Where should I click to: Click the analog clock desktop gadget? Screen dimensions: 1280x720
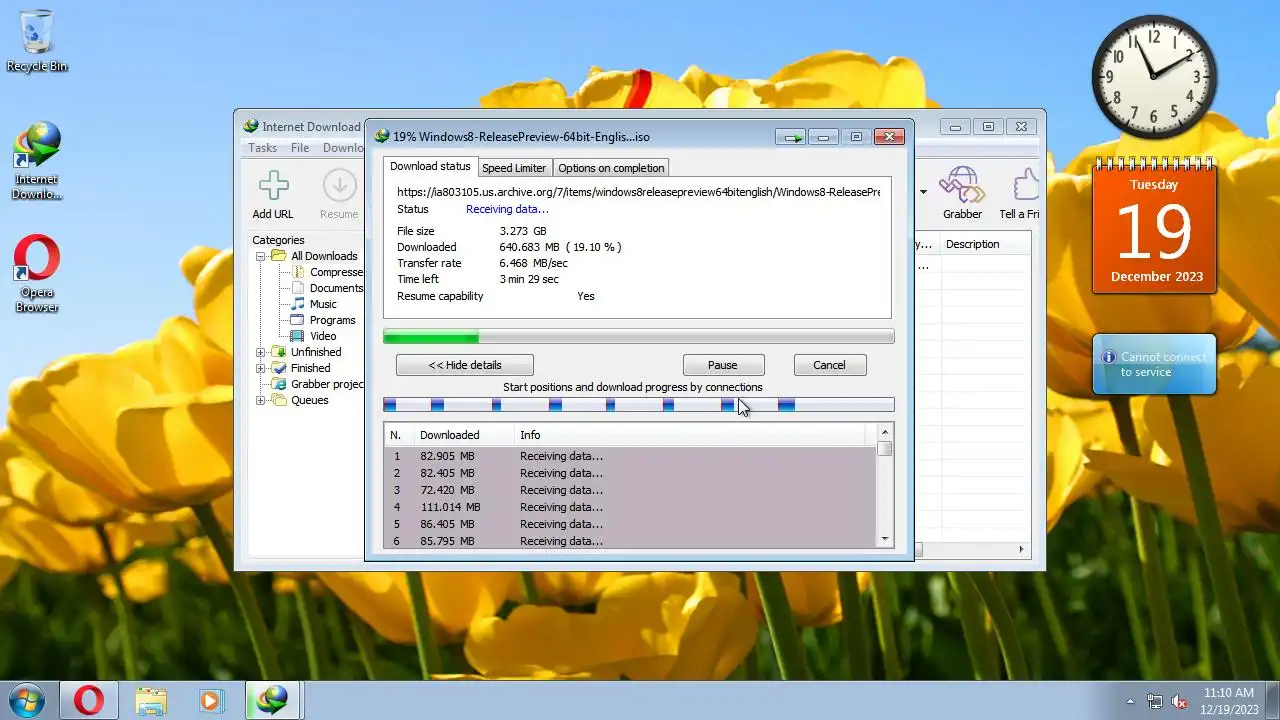pos(1153,77)
